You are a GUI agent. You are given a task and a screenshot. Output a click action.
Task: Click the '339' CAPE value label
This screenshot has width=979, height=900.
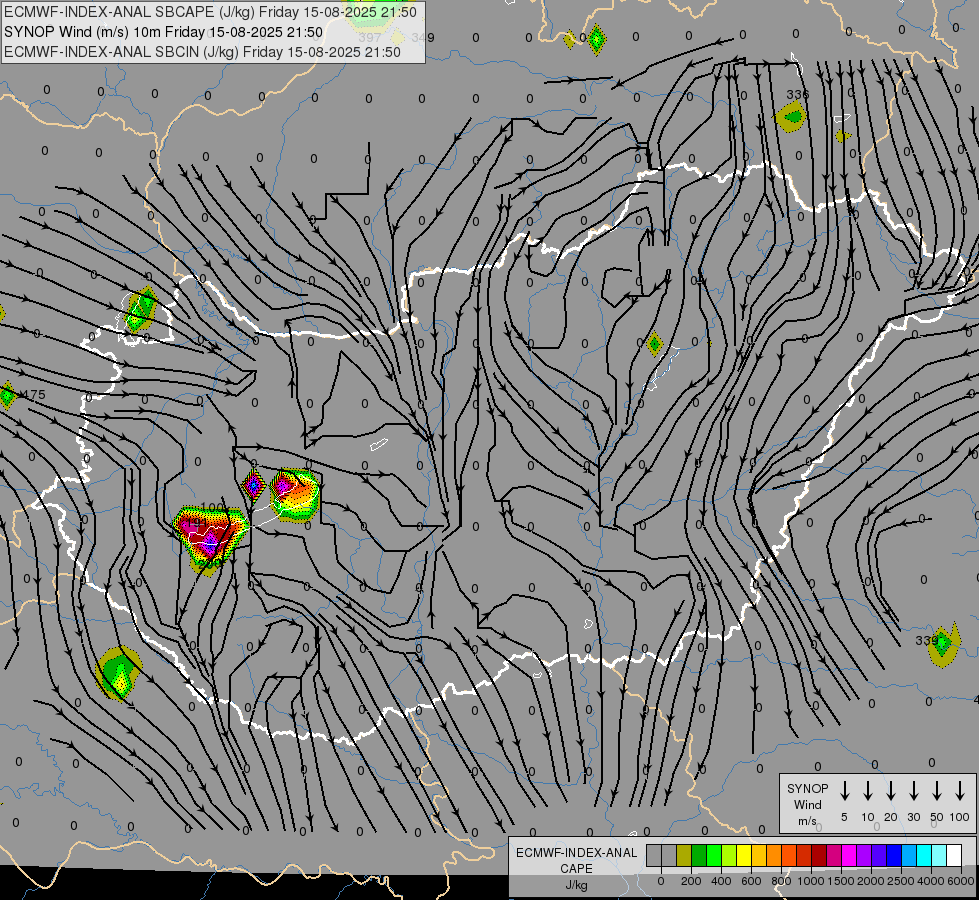927,640
